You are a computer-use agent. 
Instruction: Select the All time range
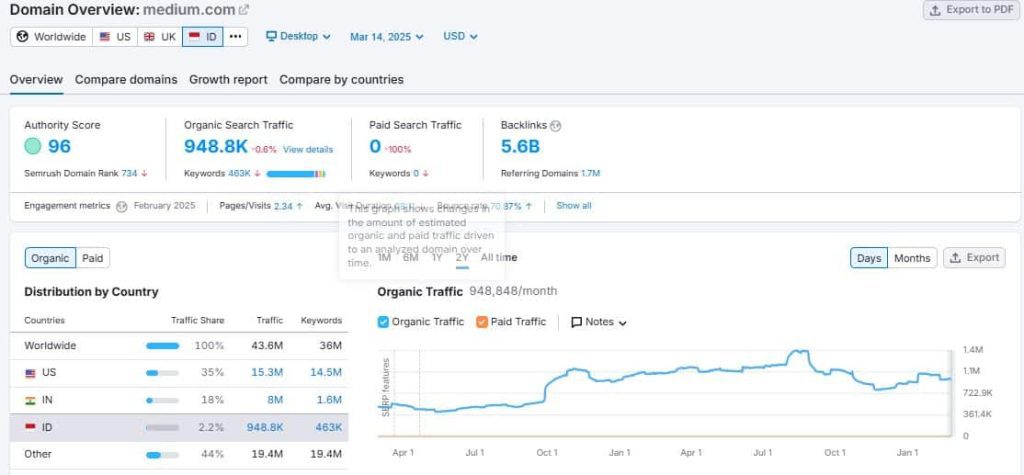click(499, 257)
